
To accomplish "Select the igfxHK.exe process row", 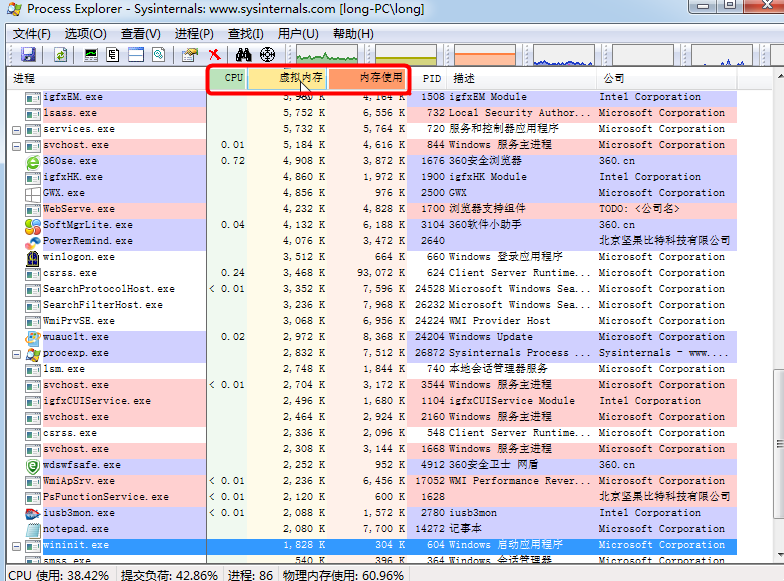I will (372, 178).
